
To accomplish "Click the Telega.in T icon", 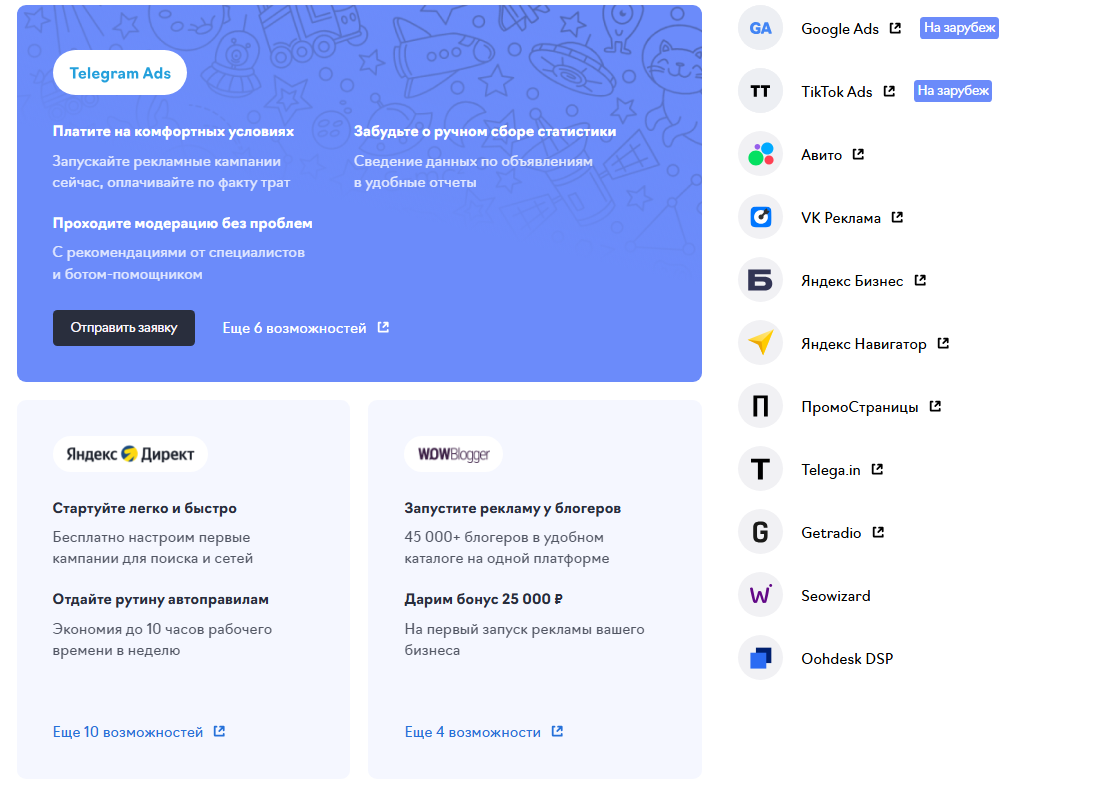I will 760,469.
